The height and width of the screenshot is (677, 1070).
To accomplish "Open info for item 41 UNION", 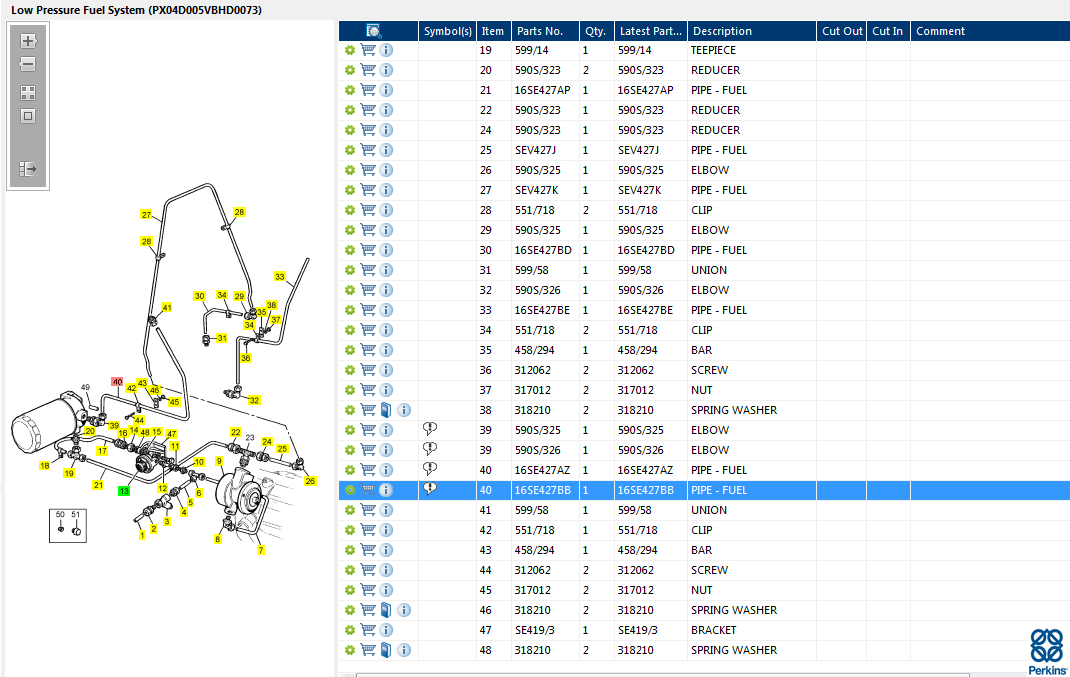I will (386, 510).
